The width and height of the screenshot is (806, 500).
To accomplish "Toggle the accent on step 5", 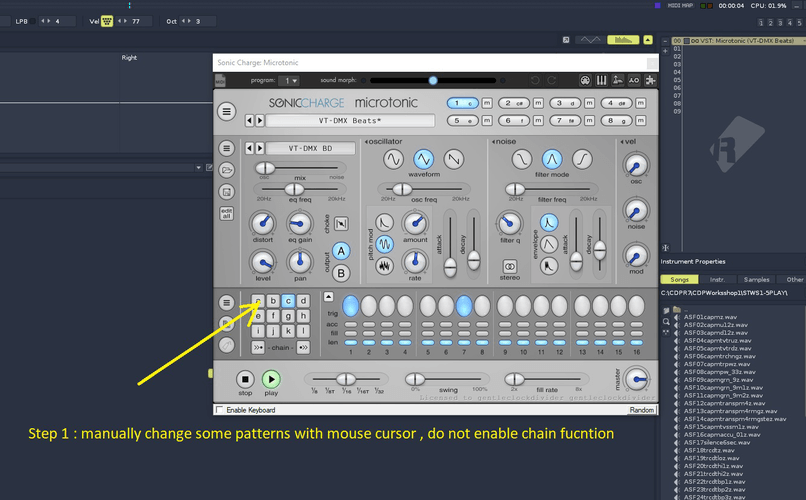I will pyautogui.click(x=428, y=324).
